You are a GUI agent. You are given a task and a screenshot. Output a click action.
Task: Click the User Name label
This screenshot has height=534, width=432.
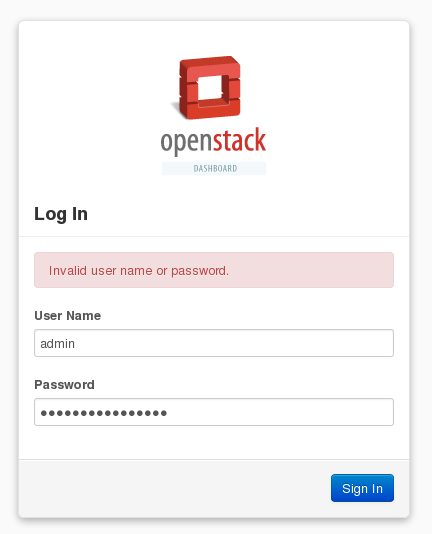(x=67, y=316)
